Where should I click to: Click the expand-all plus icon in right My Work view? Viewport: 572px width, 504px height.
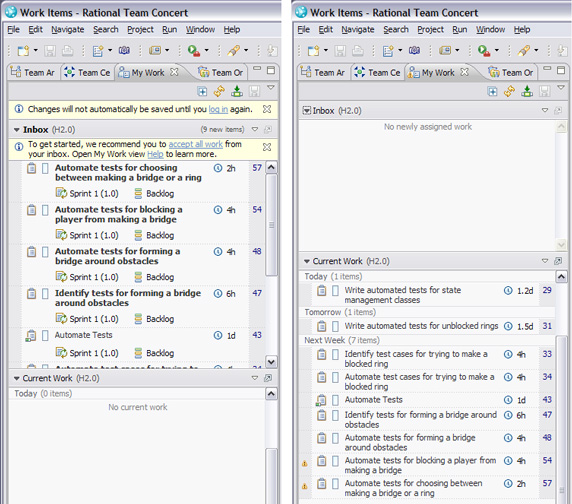pyautogui.click(x=492, y=91)
